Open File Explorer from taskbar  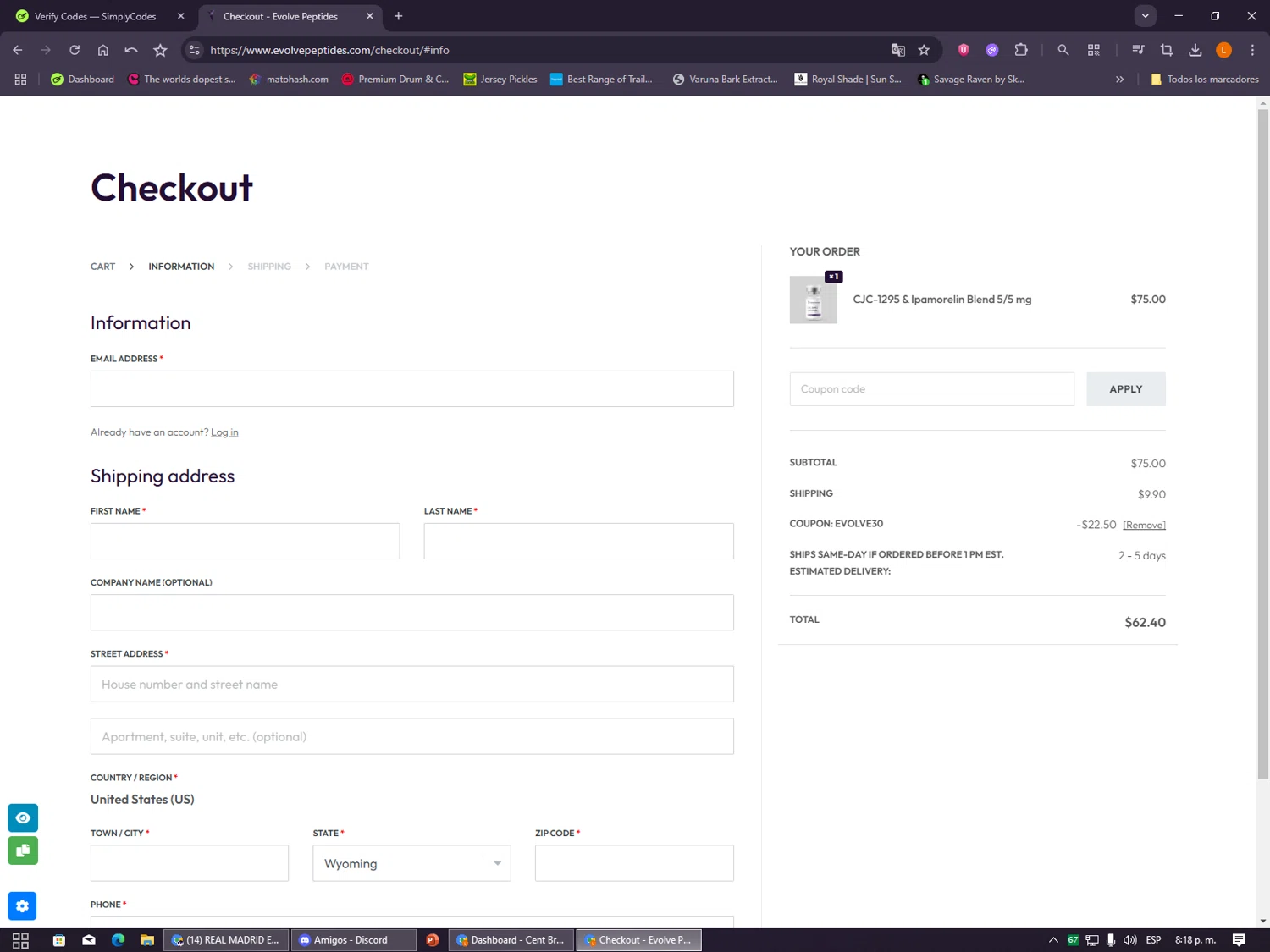(147, 940)
